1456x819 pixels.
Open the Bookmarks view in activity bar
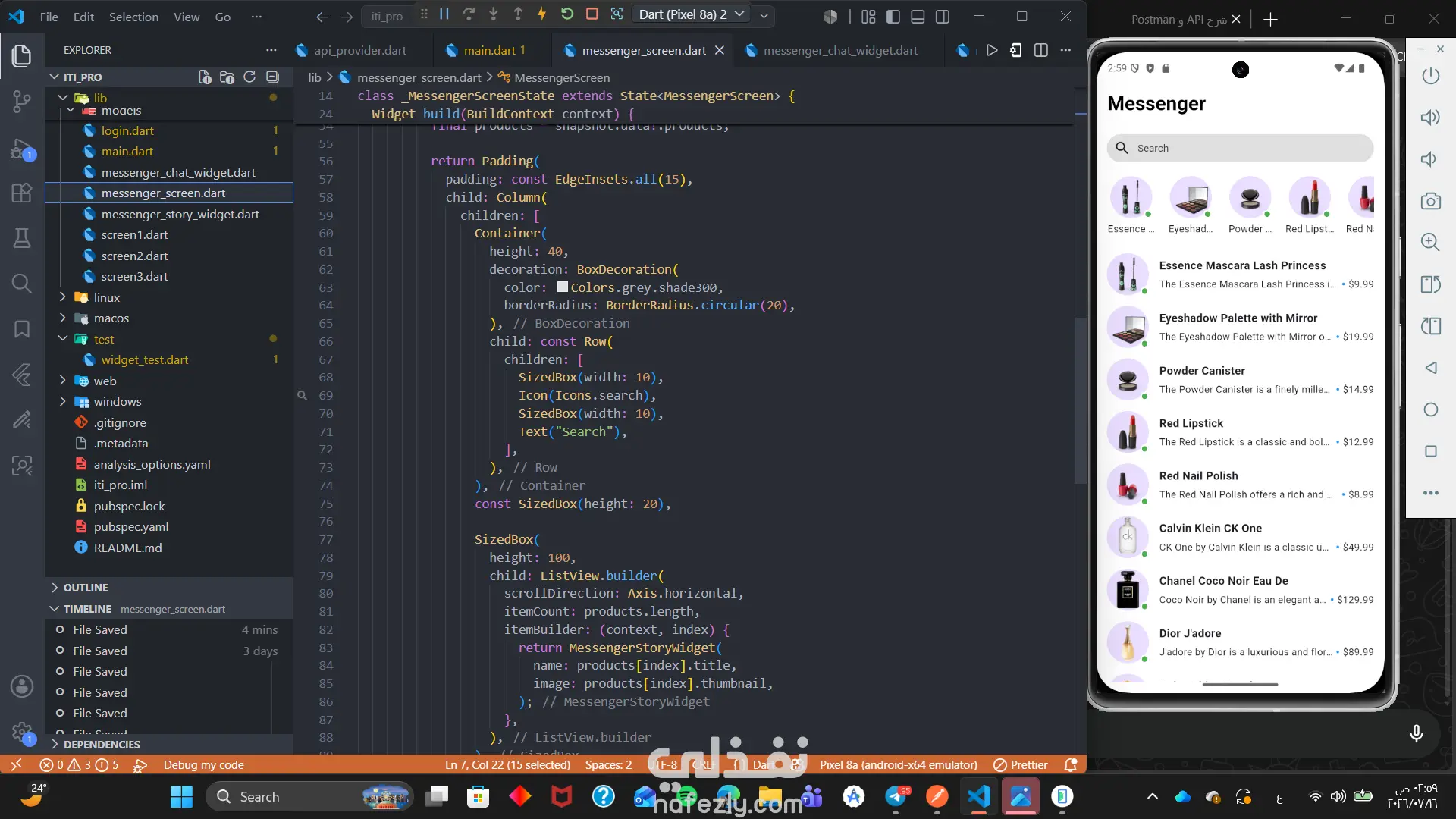pos(22,329)
